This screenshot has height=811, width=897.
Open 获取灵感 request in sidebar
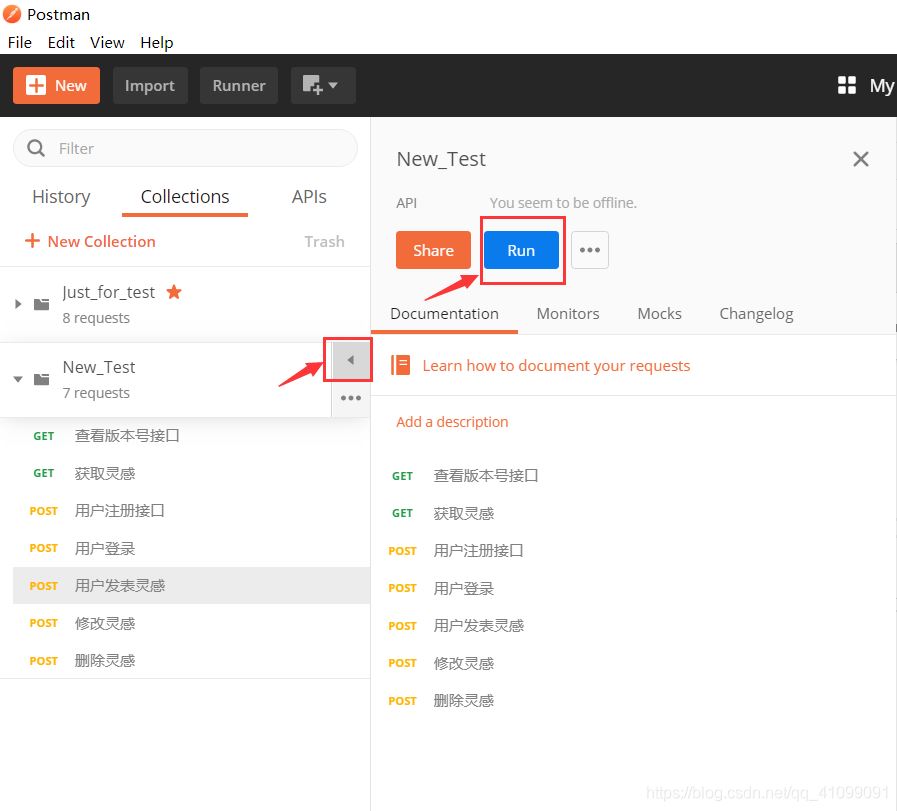pyautogui.click(x=191, y=473)
